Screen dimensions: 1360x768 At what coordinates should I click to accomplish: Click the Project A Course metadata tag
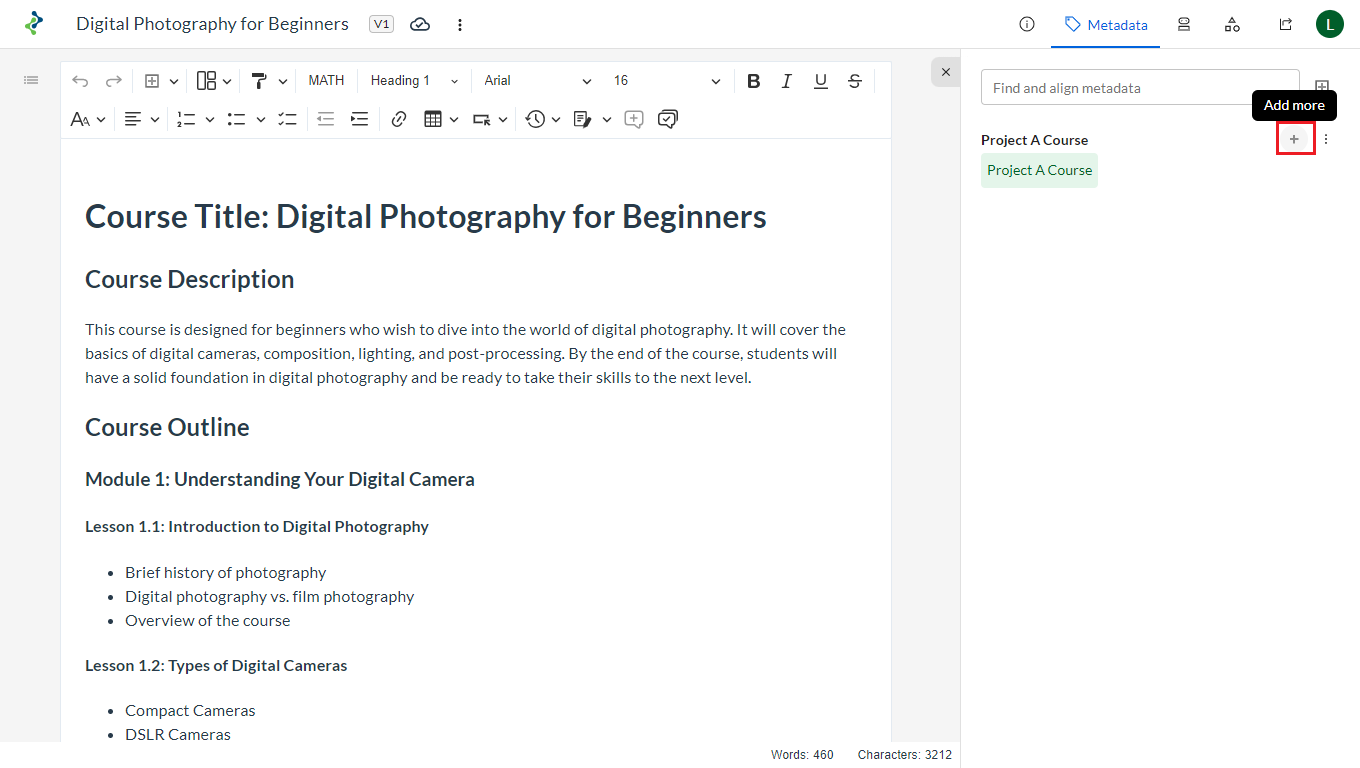1039,170
